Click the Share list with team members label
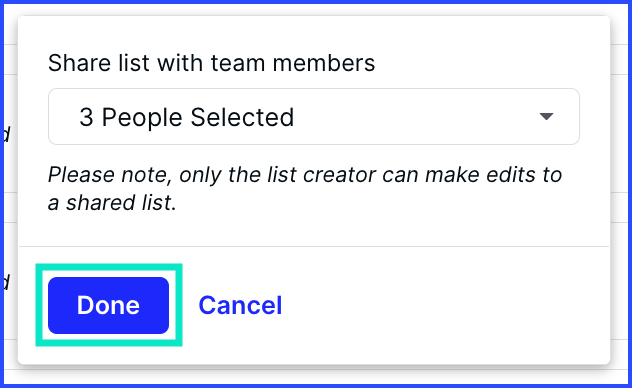This screenshot has height=388, width=632. pyautogui.click(x=211, y=63)
